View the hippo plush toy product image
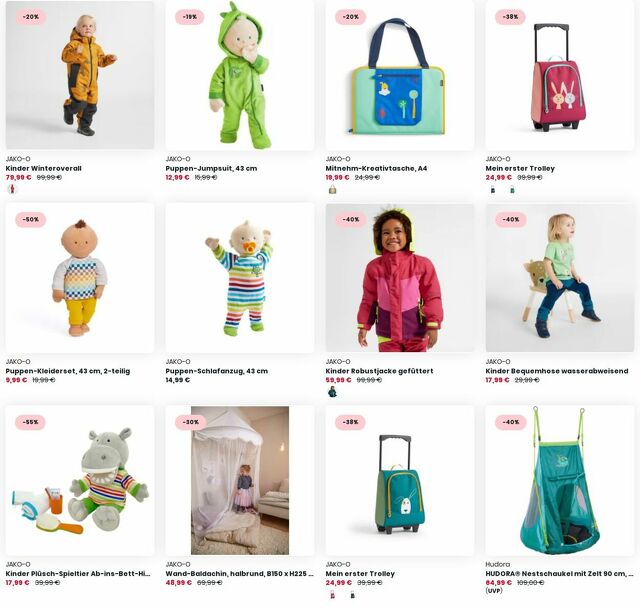 pyautogui.click(x=80, y=480)
